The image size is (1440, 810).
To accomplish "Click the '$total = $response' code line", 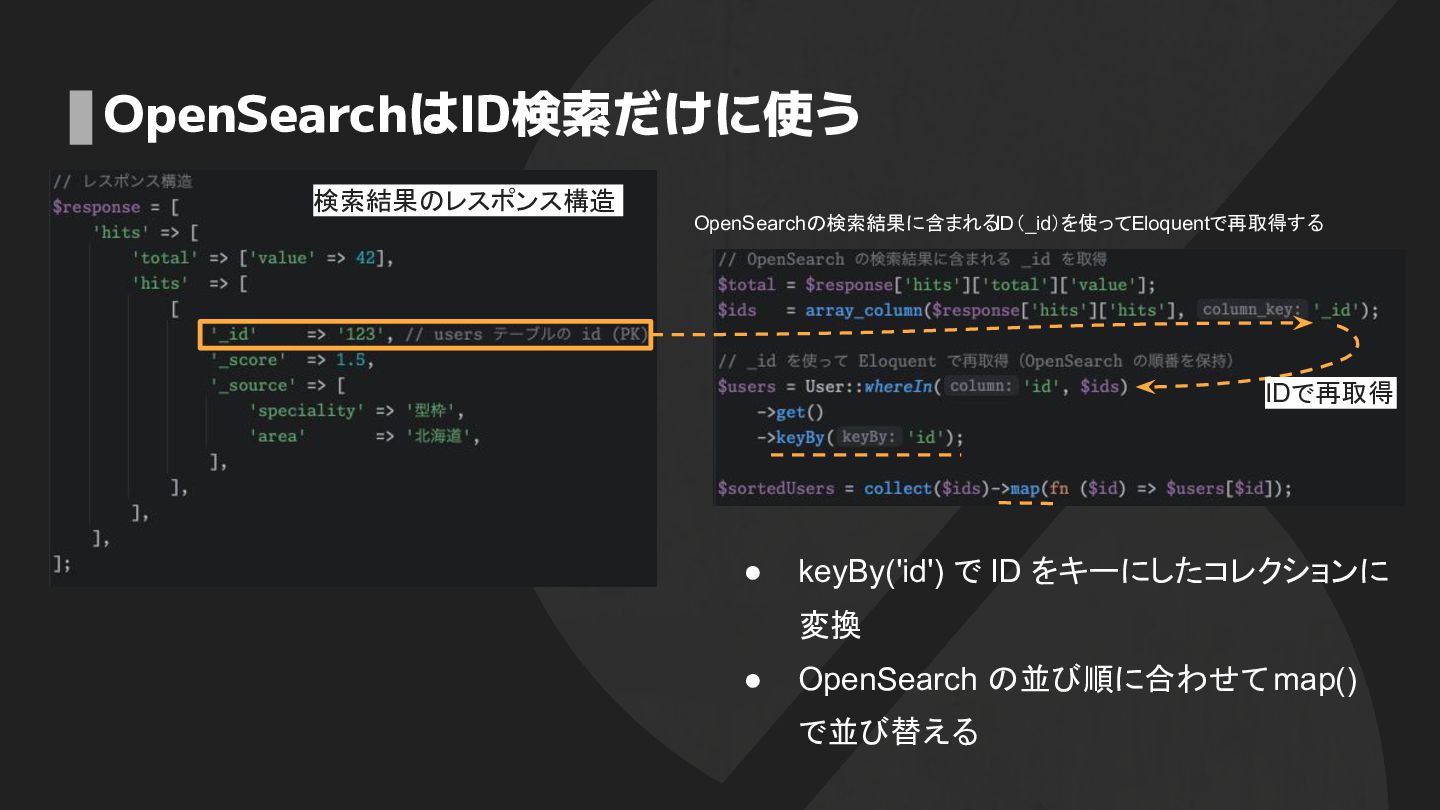I will tap(936, 285).
